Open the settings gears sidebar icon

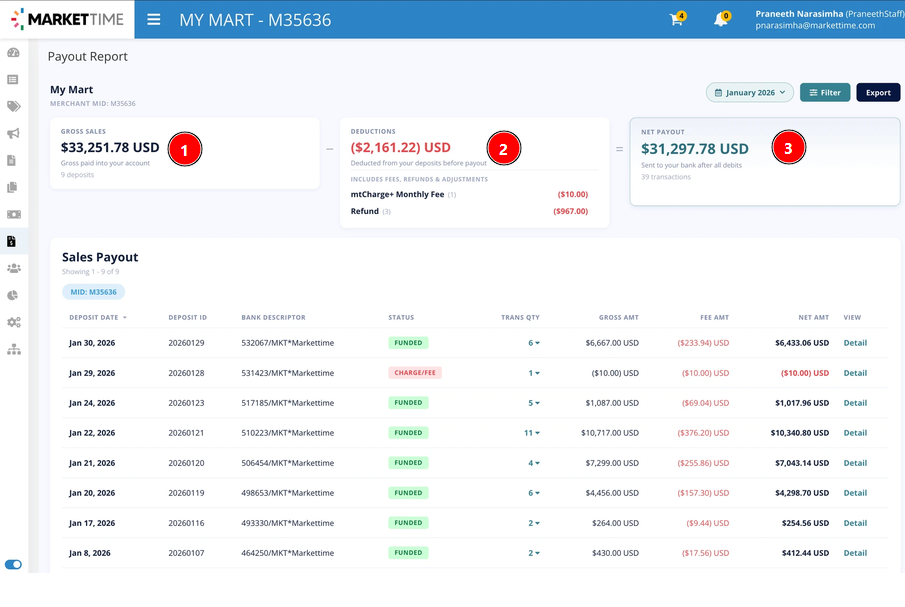pos(13,322)
